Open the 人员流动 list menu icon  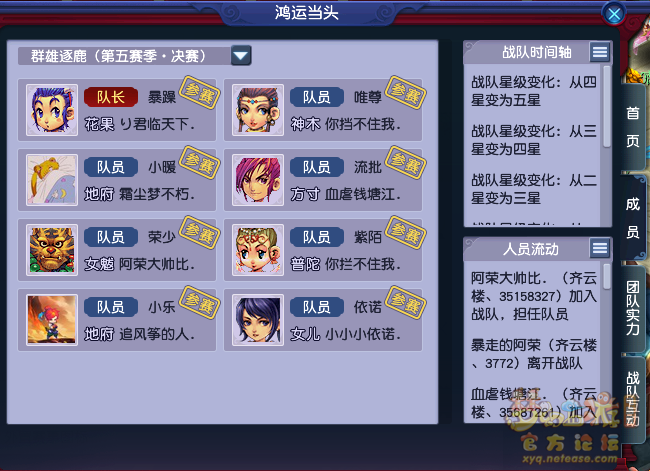(599, 248)
